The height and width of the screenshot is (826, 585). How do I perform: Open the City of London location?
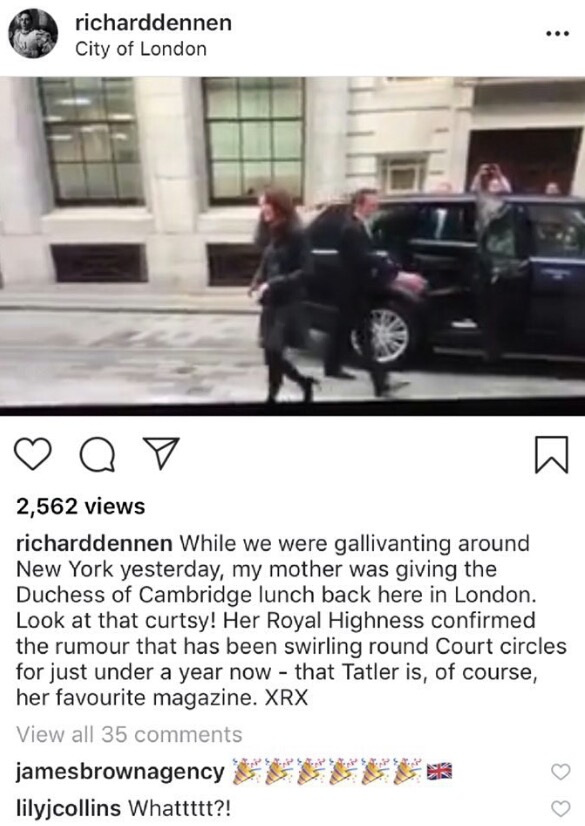(x=141, y=49)
